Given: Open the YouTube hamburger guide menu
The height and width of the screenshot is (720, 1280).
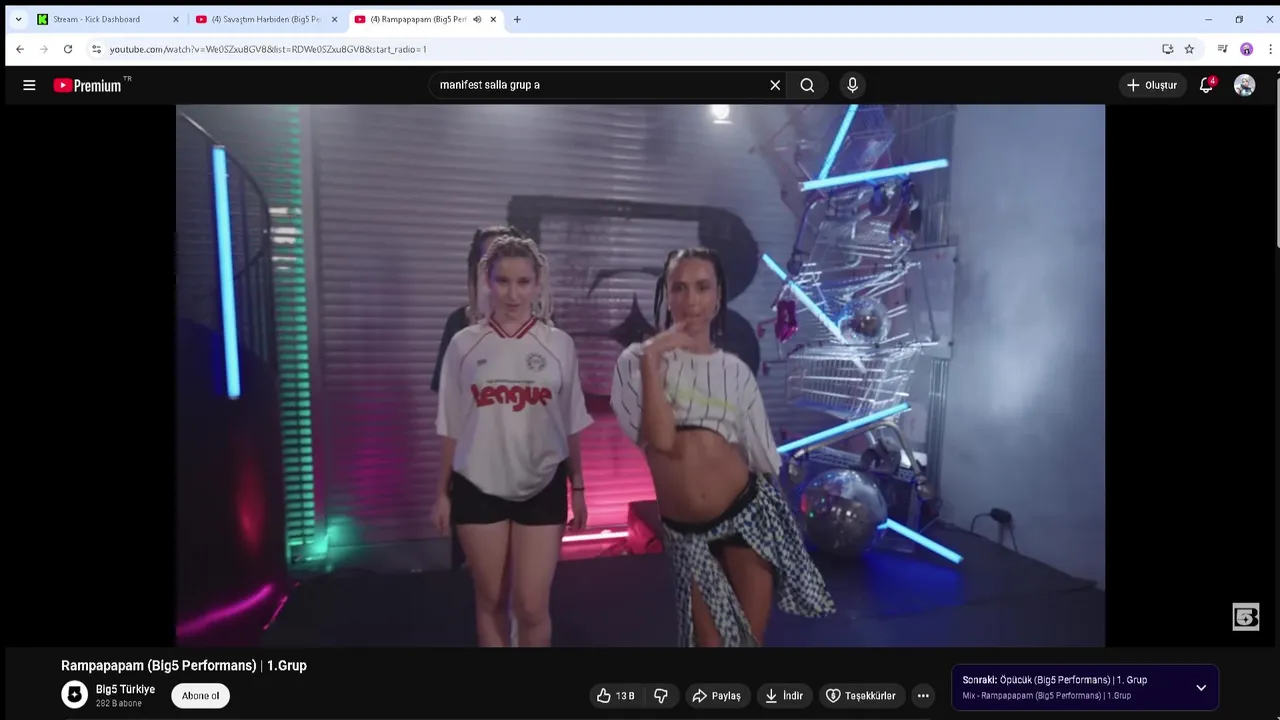Looking at the screenshot, I should 29,85.
